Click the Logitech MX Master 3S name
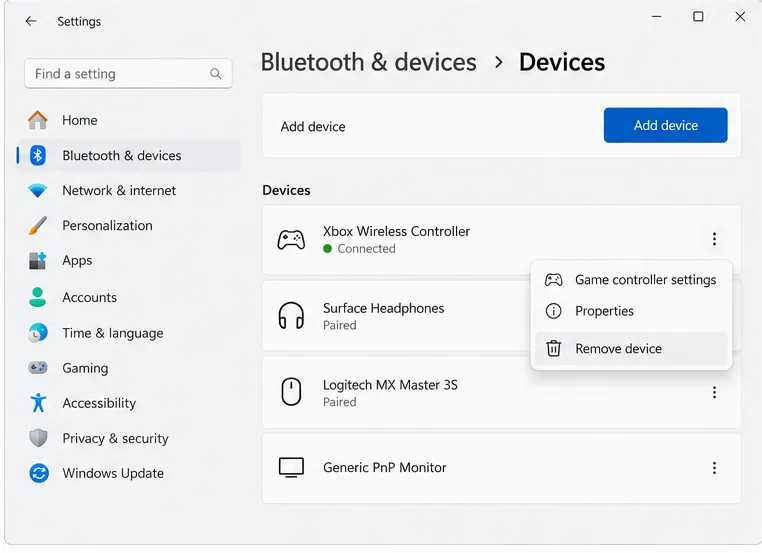This screenshot has height=553, width=762. point(390,385)
